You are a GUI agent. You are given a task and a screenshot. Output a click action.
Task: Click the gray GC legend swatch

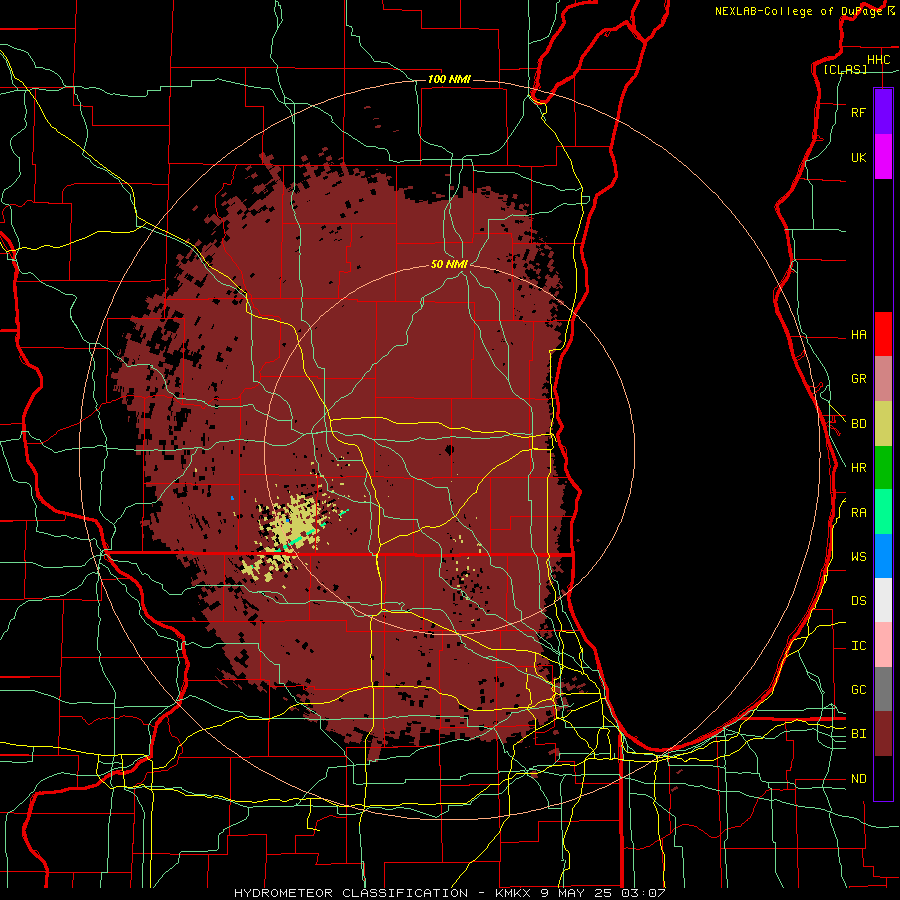(x=883, y=689)
